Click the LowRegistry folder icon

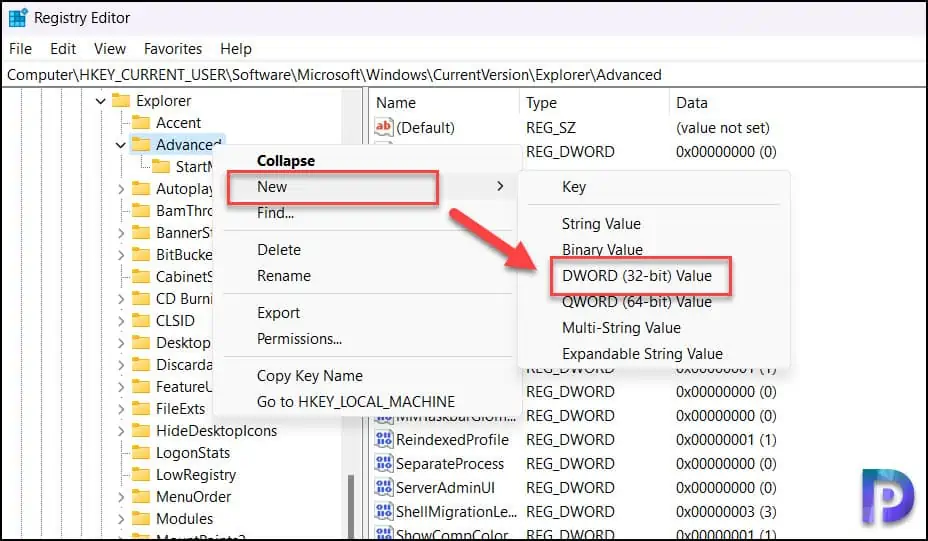tap(141, 475)
